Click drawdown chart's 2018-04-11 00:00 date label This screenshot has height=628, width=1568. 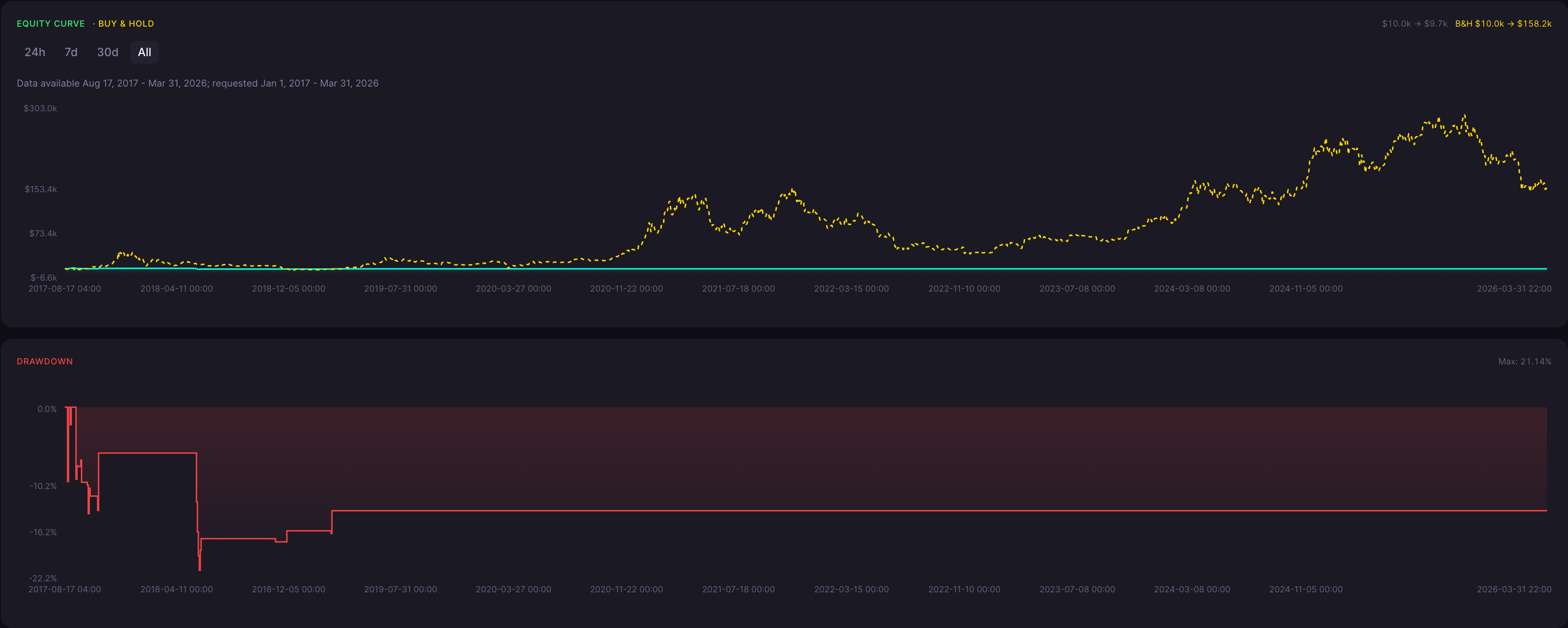(x=176, y=589)
